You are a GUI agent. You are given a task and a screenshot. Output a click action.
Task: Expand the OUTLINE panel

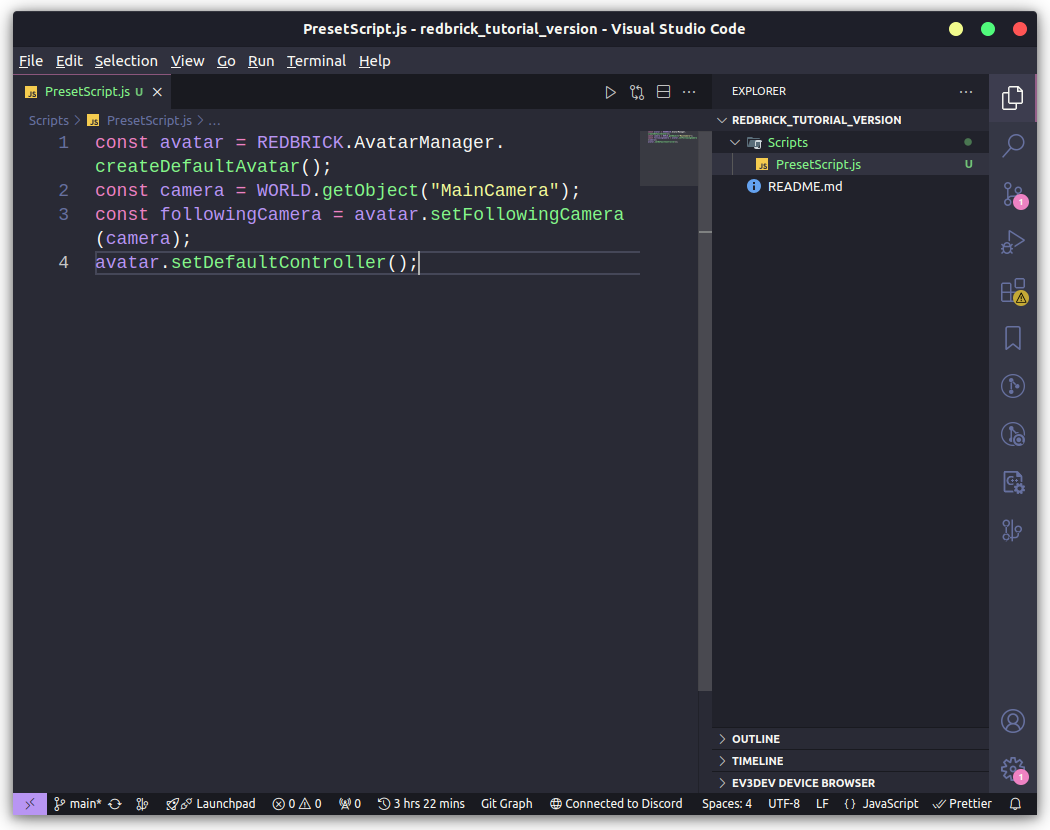(850, 739)
